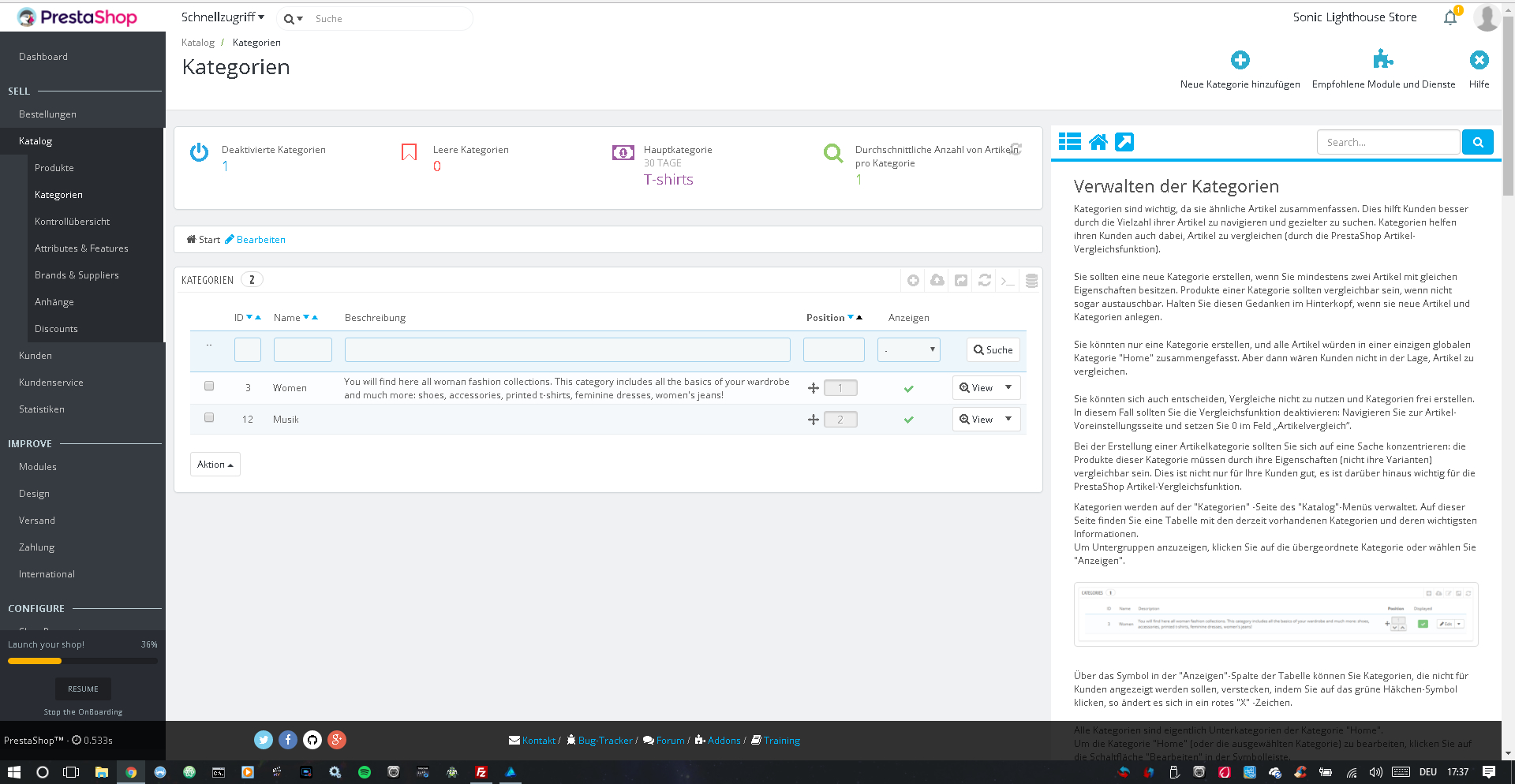Open Attributes & Features submenu item
This screenshot has width=1515, height=784.
[82, 248]
